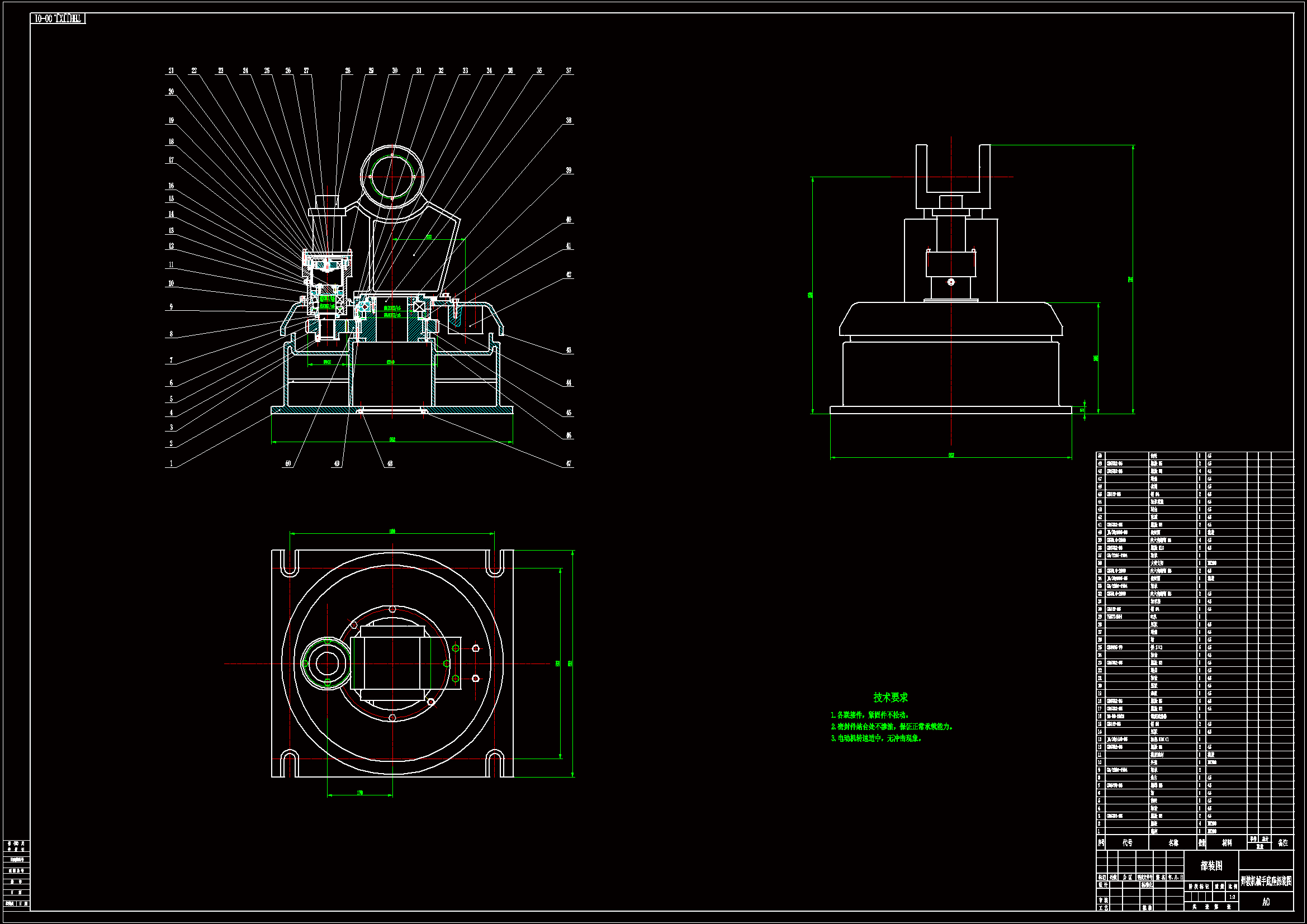Click the 技术要求 heading text

pyautogui.click(x=891, y=697)
